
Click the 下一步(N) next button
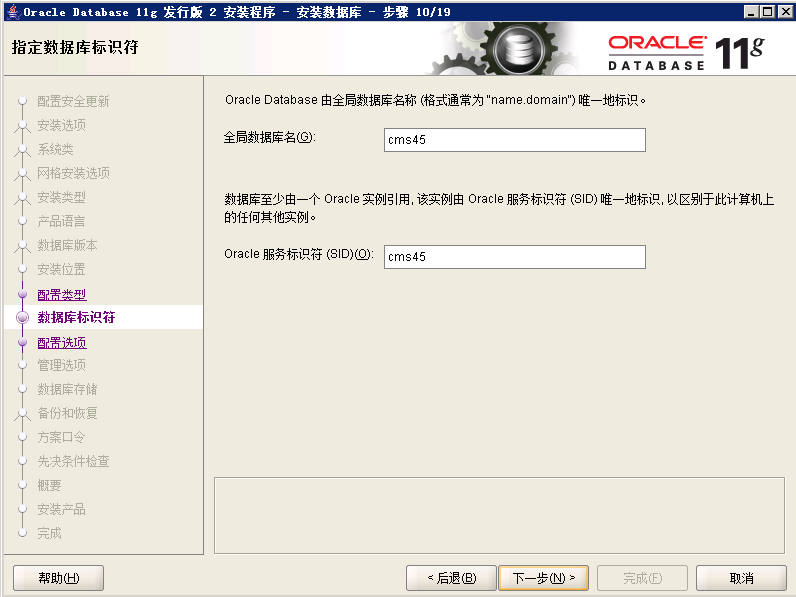point(543,578)
